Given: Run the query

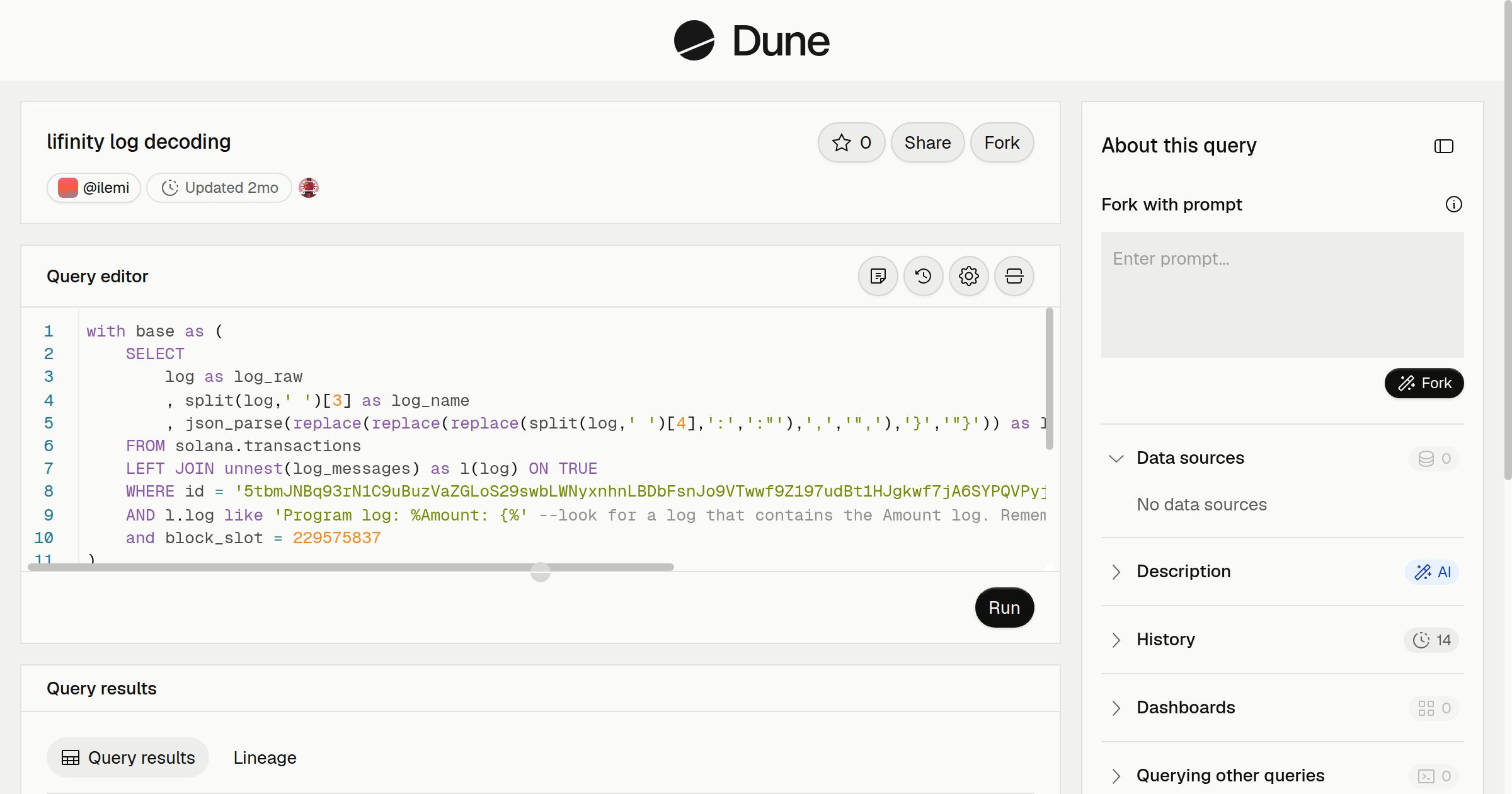Looking at the screenshot, I should tap(1004, 607).
